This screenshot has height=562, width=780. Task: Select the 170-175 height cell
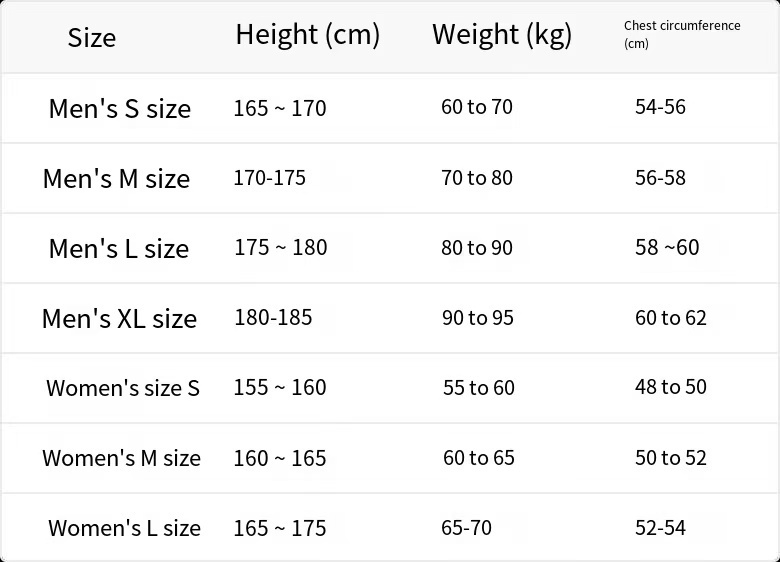269,178
